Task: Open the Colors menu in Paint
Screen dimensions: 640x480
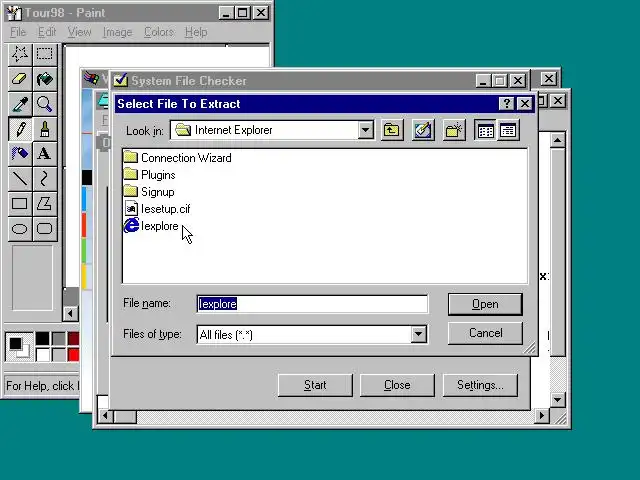Action: pos(159,32)
